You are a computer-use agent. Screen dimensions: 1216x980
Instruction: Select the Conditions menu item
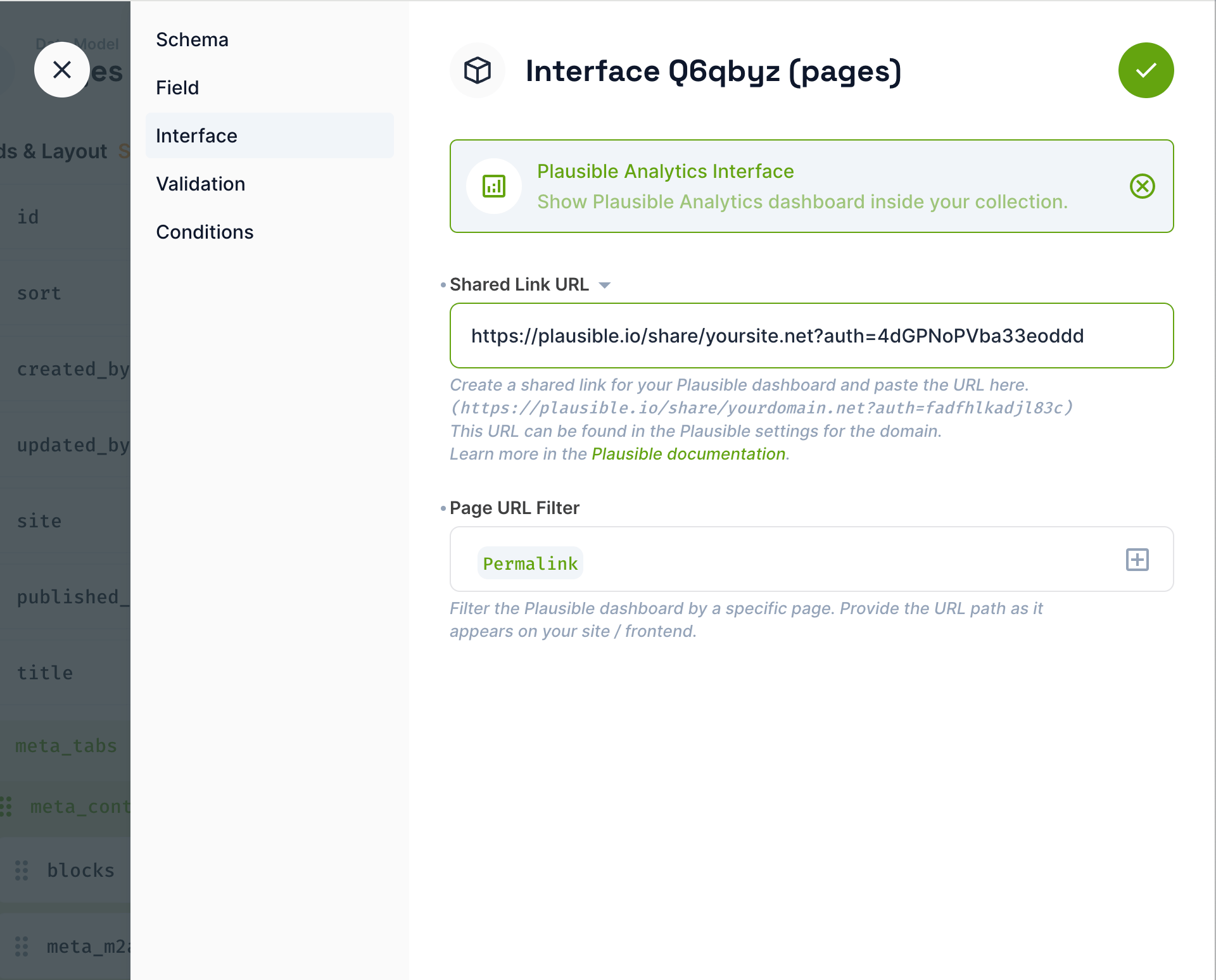click(x=205, y=232)
